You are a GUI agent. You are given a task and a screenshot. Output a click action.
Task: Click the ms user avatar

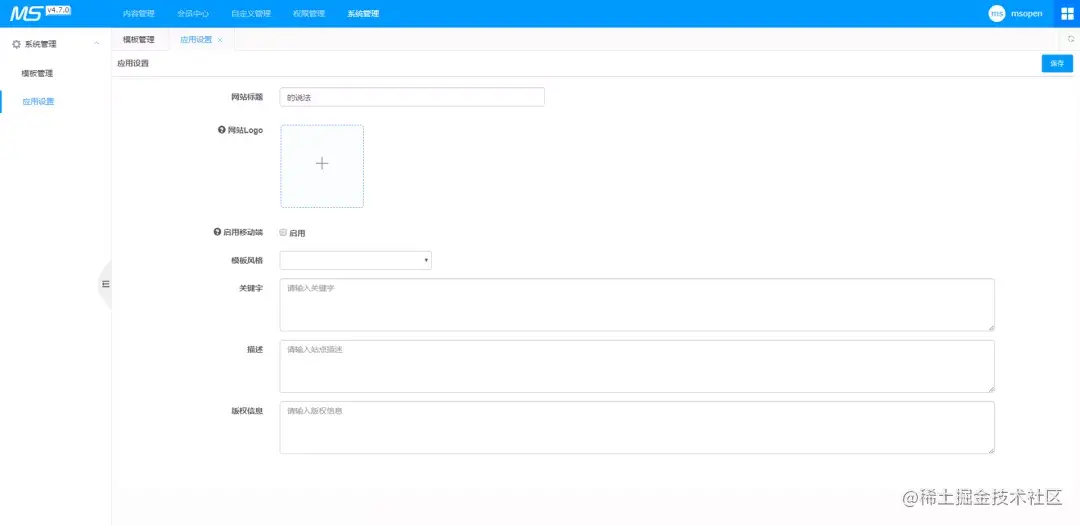pyautogui.click(x=997, y=14)
